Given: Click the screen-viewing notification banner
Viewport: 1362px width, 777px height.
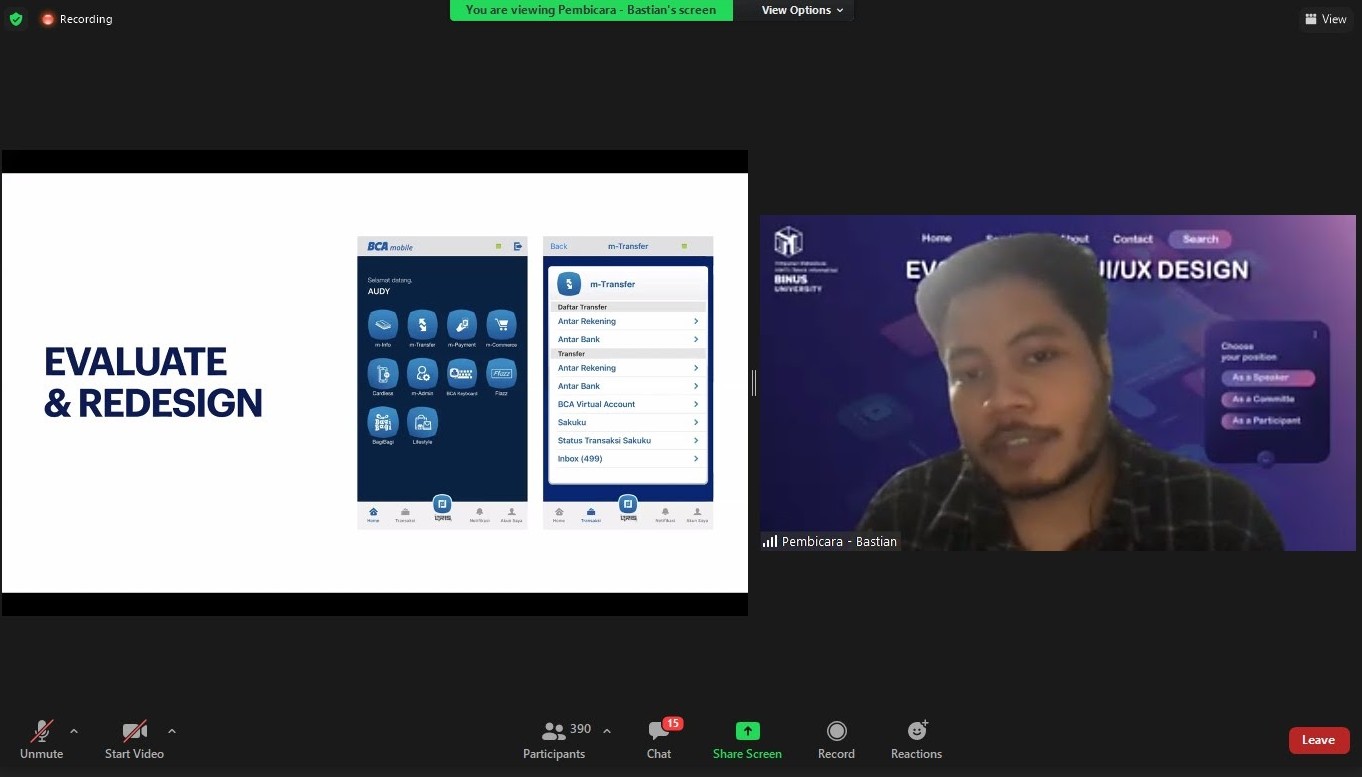Looking at the screenshot, I should point(590,10).
